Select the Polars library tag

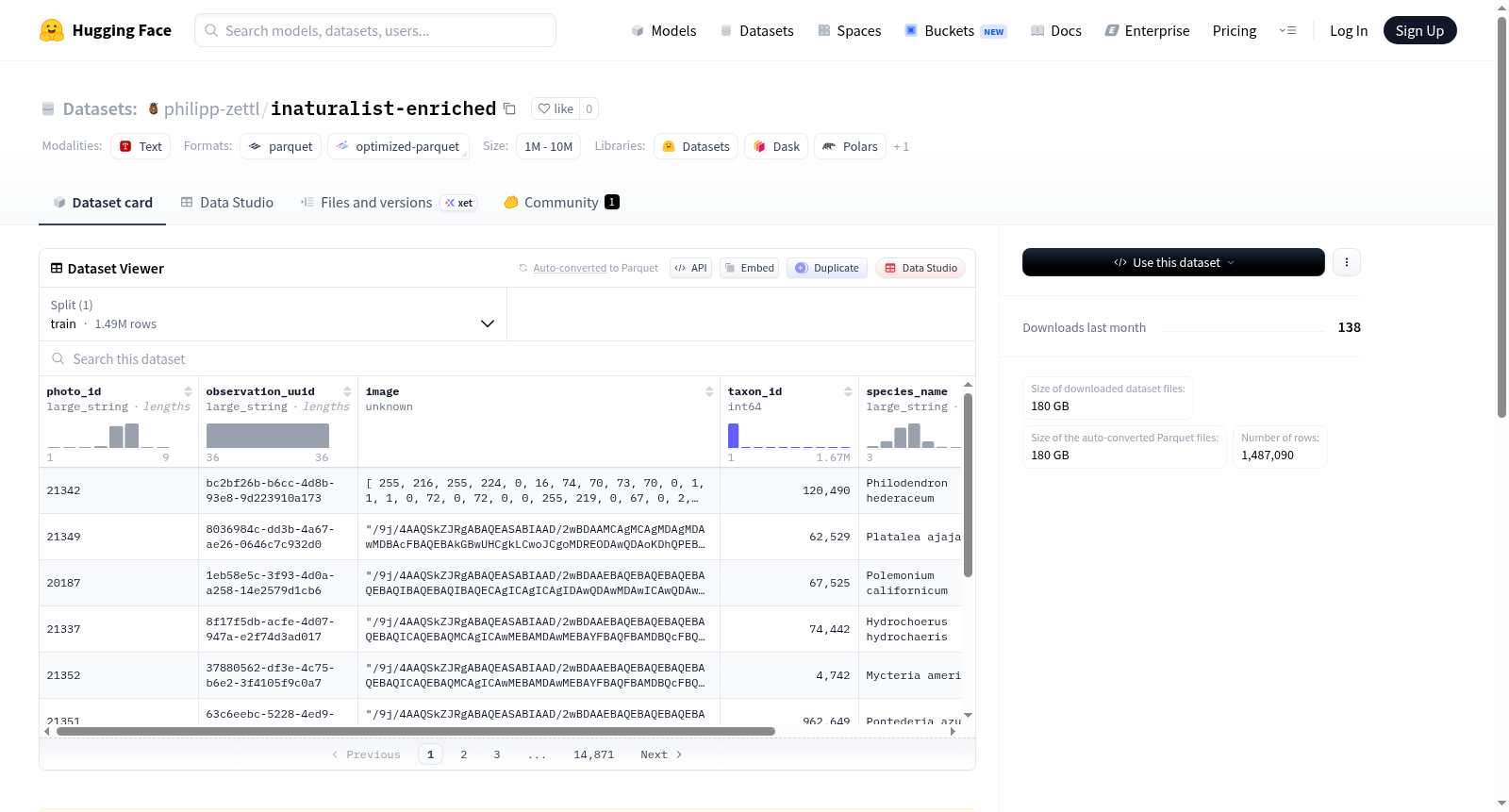coord(850,146)
